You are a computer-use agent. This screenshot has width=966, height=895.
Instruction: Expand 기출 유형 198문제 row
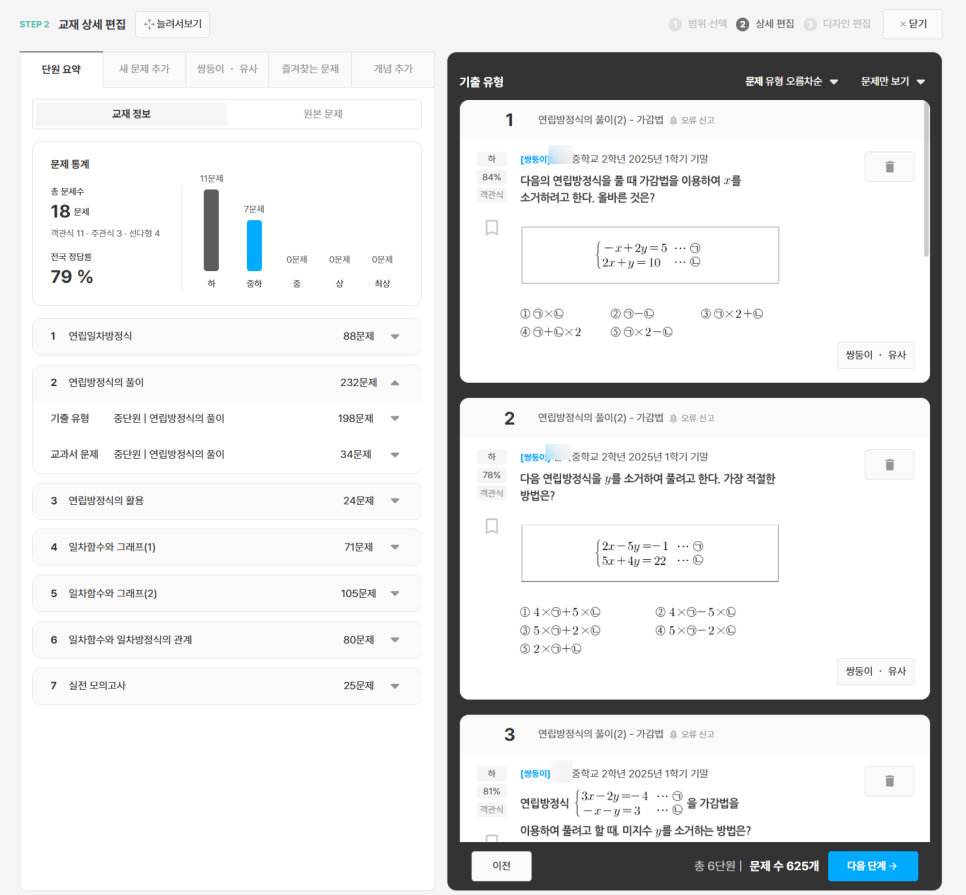227,418
